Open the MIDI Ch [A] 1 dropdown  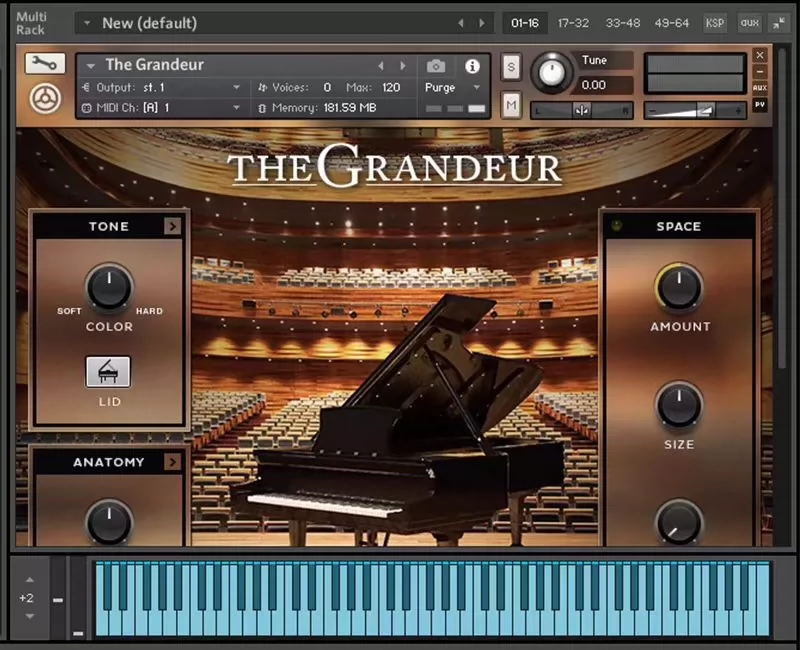[236, 108]
